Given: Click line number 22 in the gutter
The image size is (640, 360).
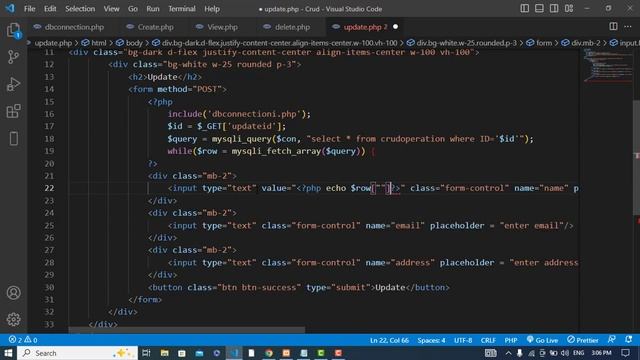Looking at the screenshot, I should [49, 188].
